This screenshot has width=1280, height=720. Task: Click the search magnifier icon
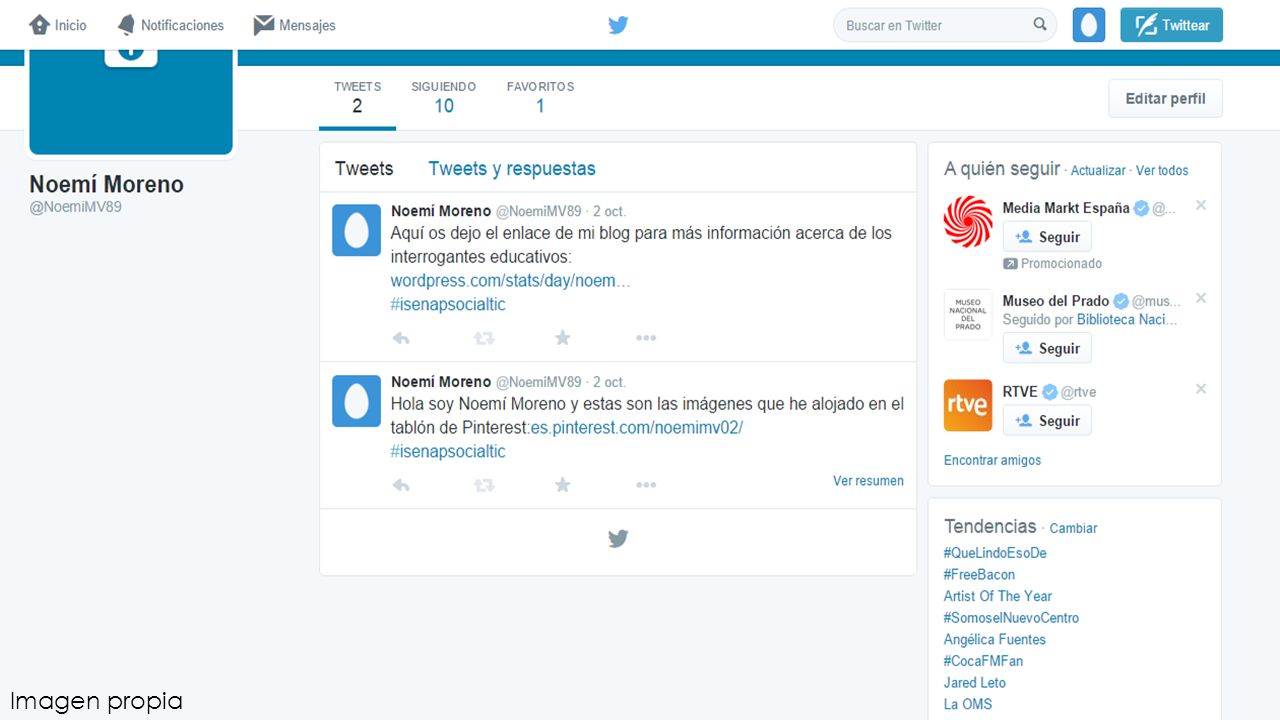[1040, 25]
